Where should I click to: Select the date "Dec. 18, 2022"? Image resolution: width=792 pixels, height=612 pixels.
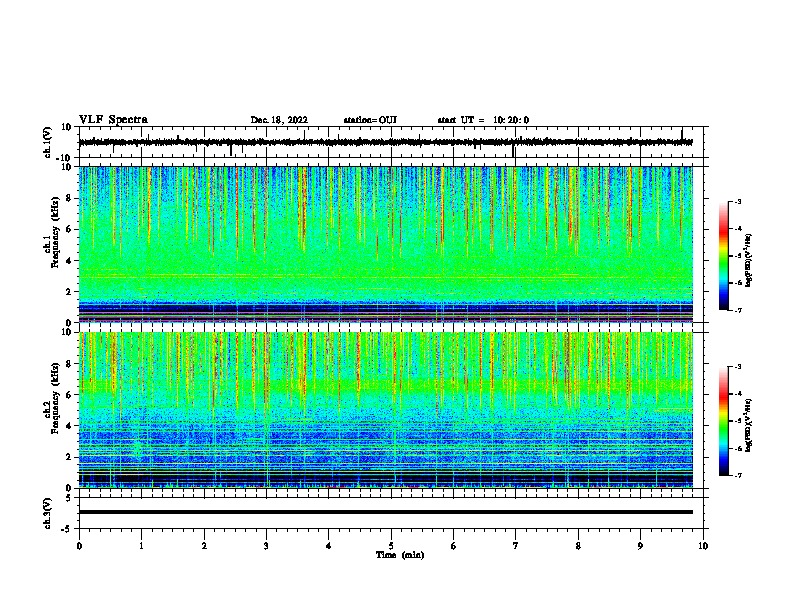279,120
